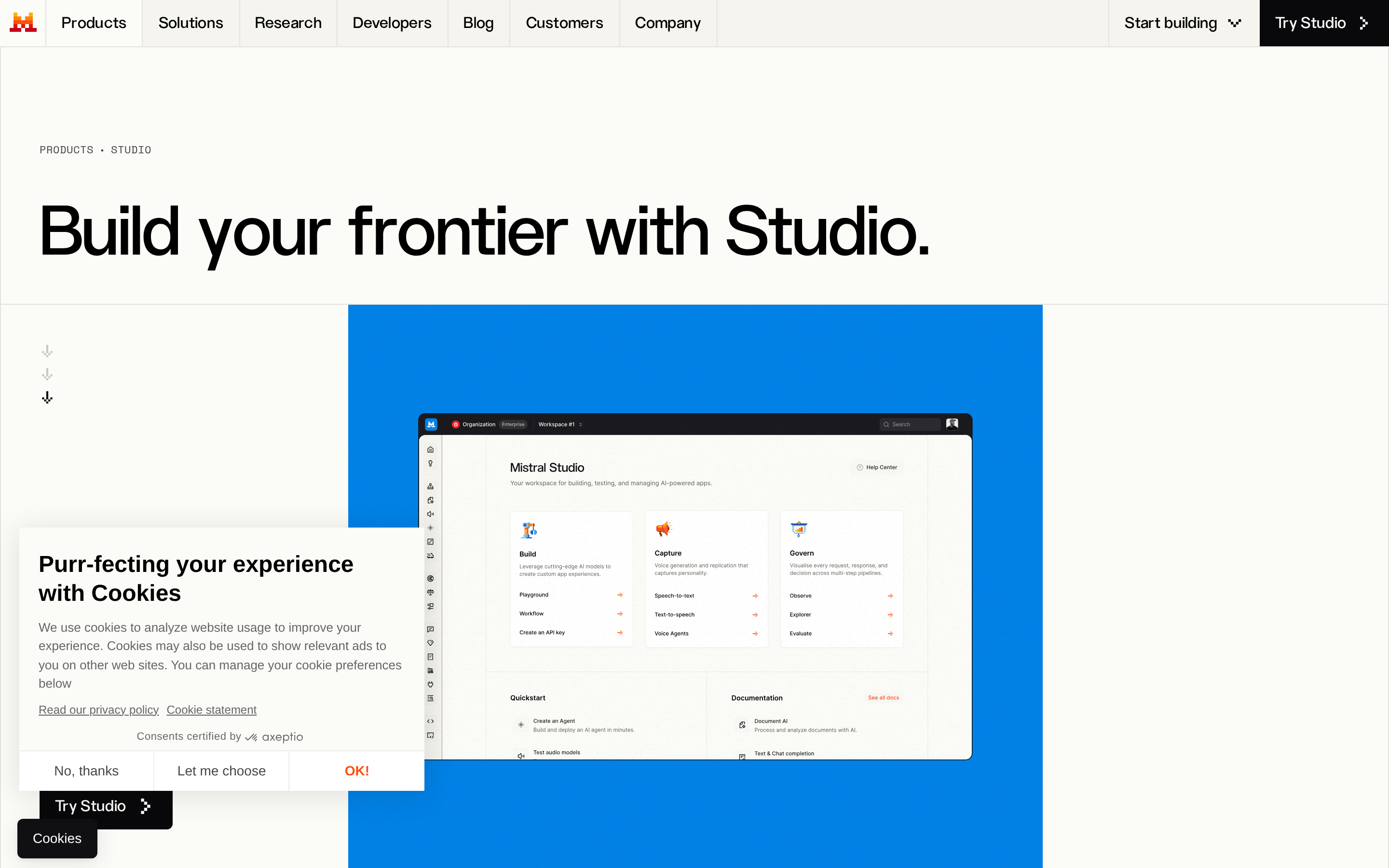Select the middle down-arrow step indicator

point(47,374)
